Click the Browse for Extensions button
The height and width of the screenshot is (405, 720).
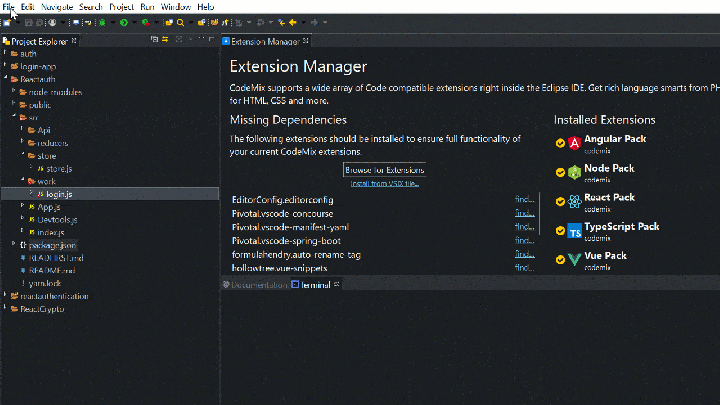pyautogui.click(x=384, y=170)
